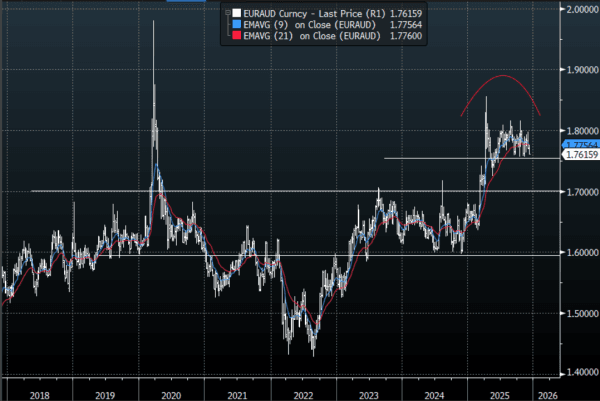Screen dimensions: 600x401
Task: Select the 'EMAVG (21) on Close (EURAUD)' legend label
Action: point(312,36)
